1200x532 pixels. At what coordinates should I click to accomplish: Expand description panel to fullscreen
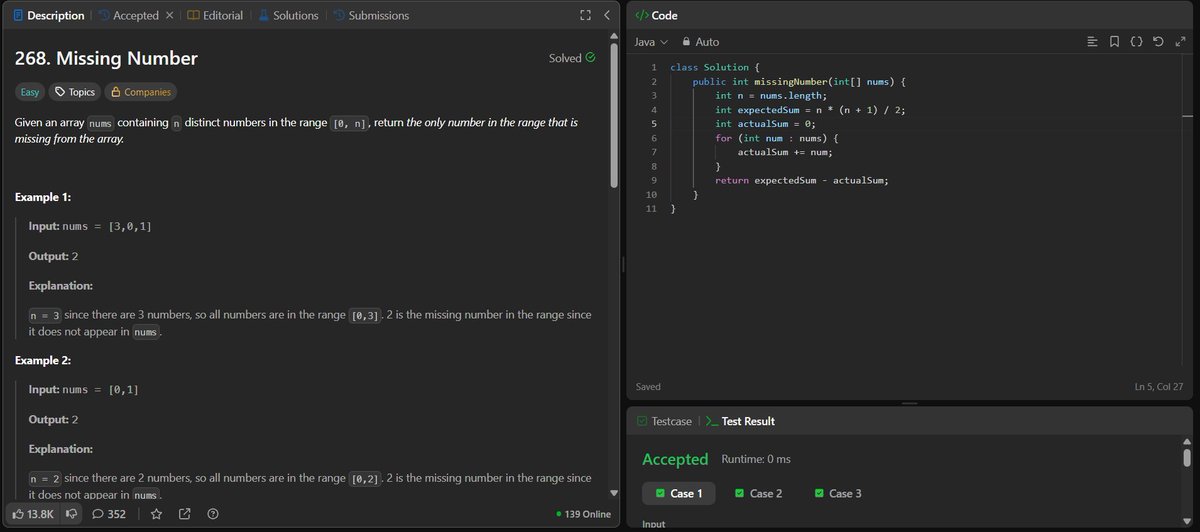(586, 15)
